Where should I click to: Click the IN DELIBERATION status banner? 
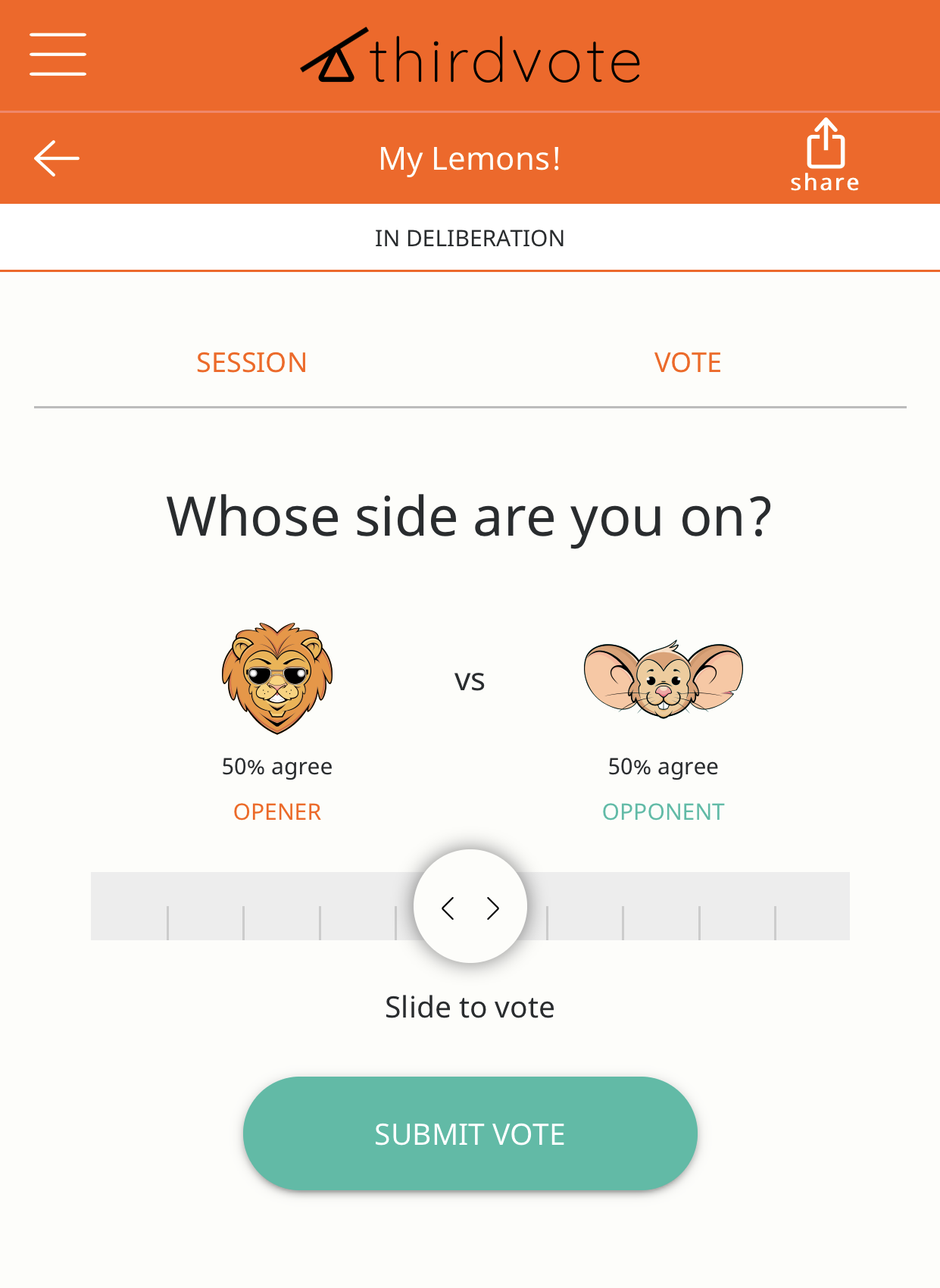pos(470,237)
